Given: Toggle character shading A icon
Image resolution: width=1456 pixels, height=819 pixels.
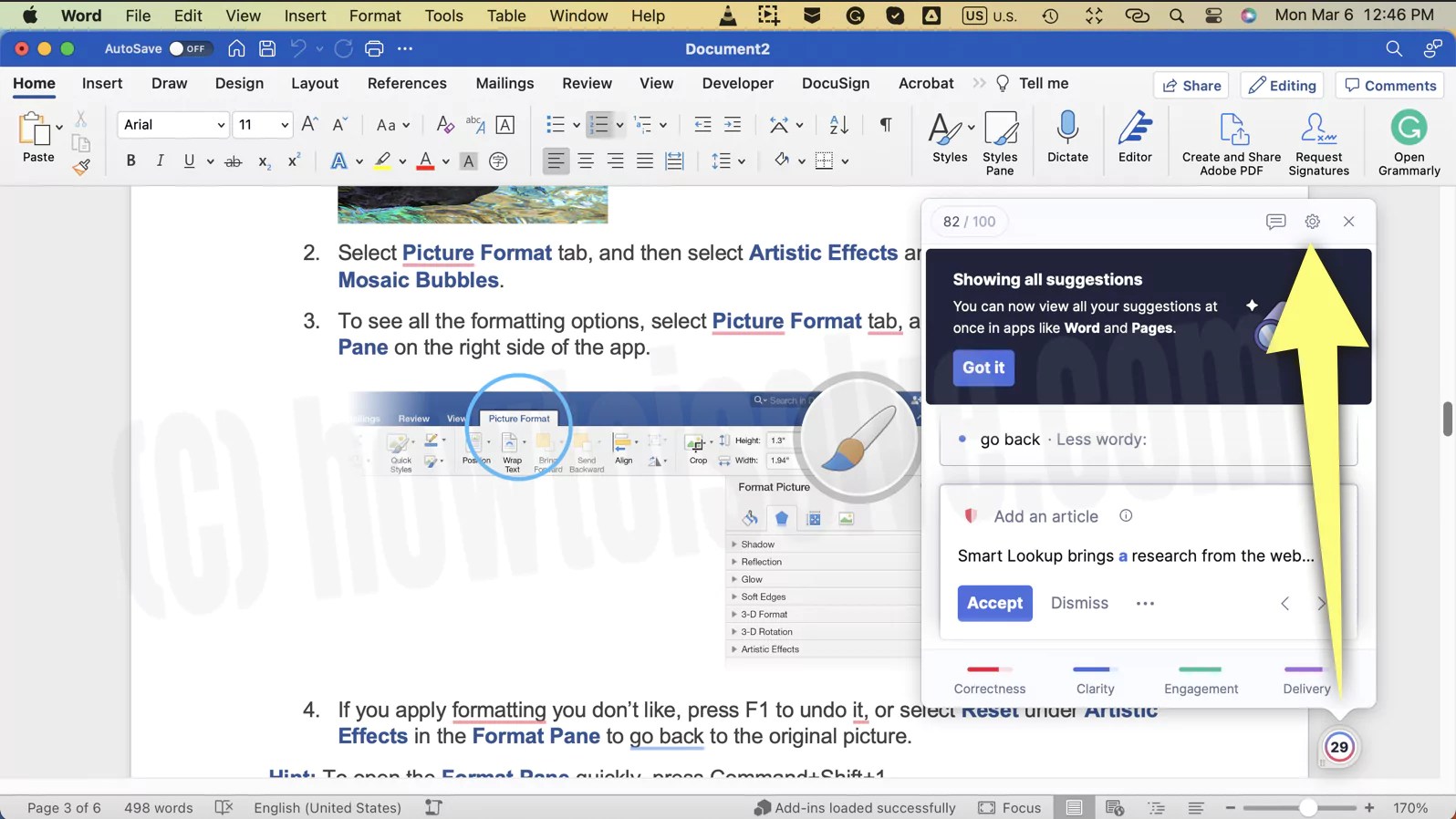Looking at the screenshot, I should (469, 161).
